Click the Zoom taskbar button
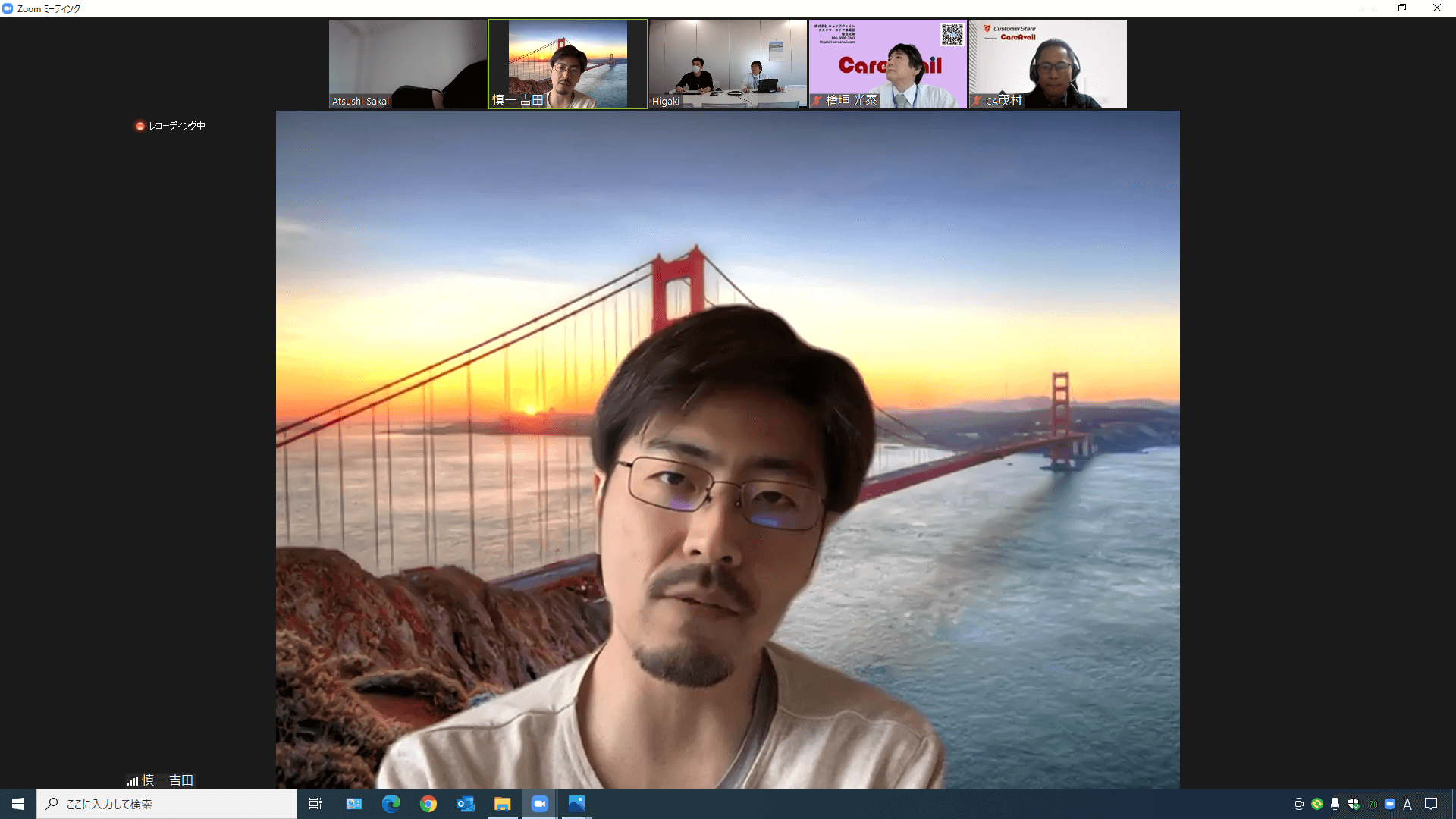 540,804
